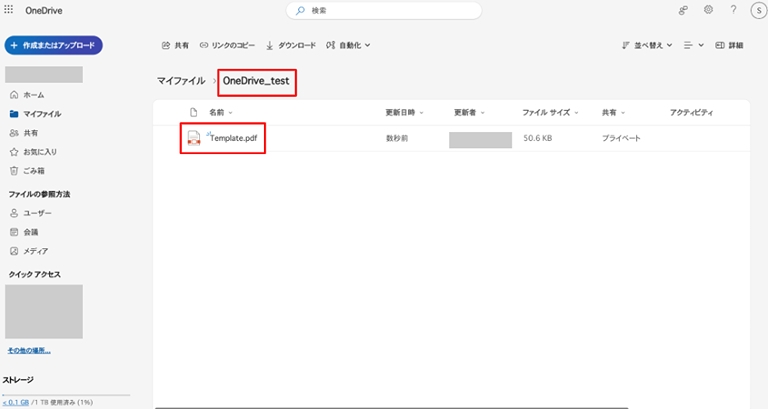768x409 pixels.
Task: Click the home icon in sidebar
Action: pyautogui.click(x=14, y=95)
